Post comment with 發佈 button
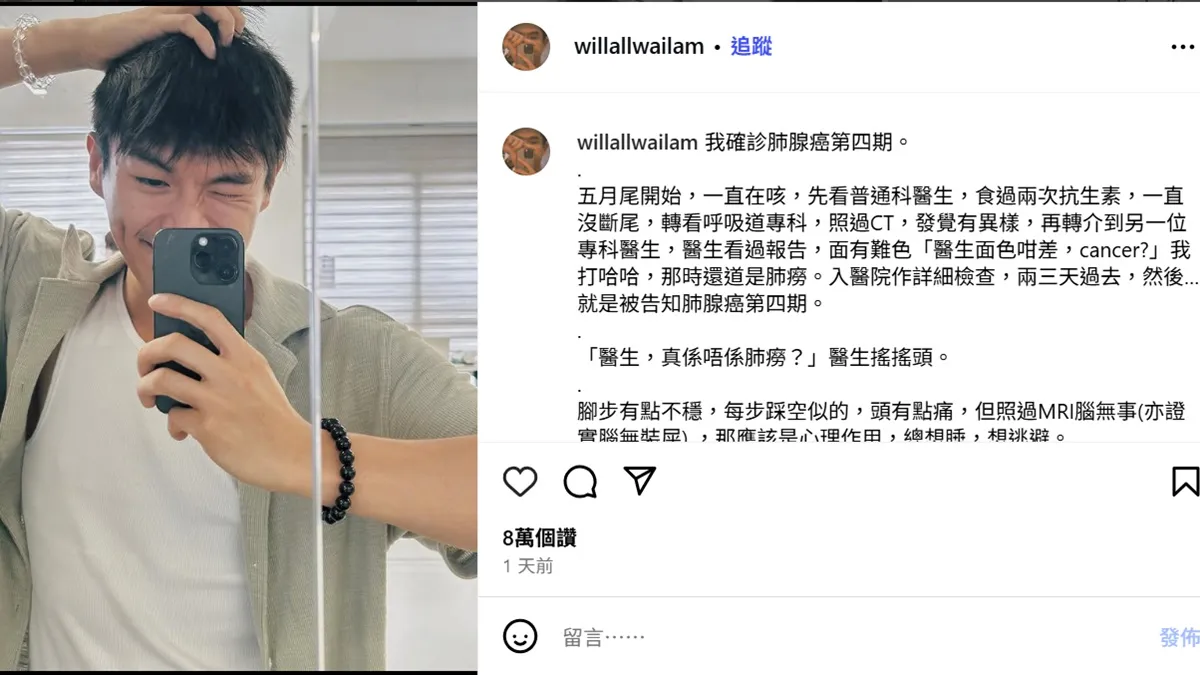Image resolution: width=1200 pixels, height=675 pixels. (x=1180, y=637)
